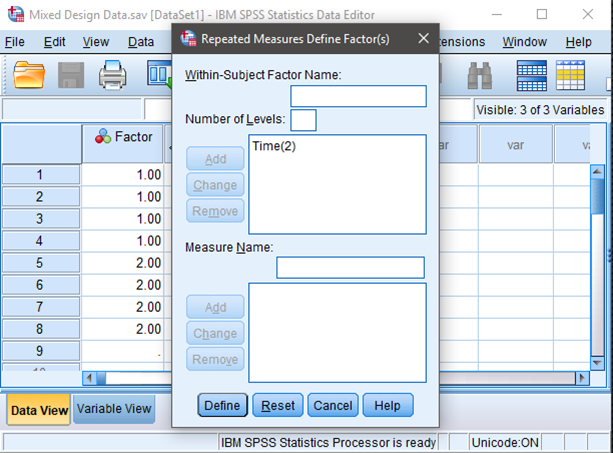The height and width of the screenshot is (453, 613).
Task: Click Factor value 2.00 in row 6
Action: click(x=123, y=285)
